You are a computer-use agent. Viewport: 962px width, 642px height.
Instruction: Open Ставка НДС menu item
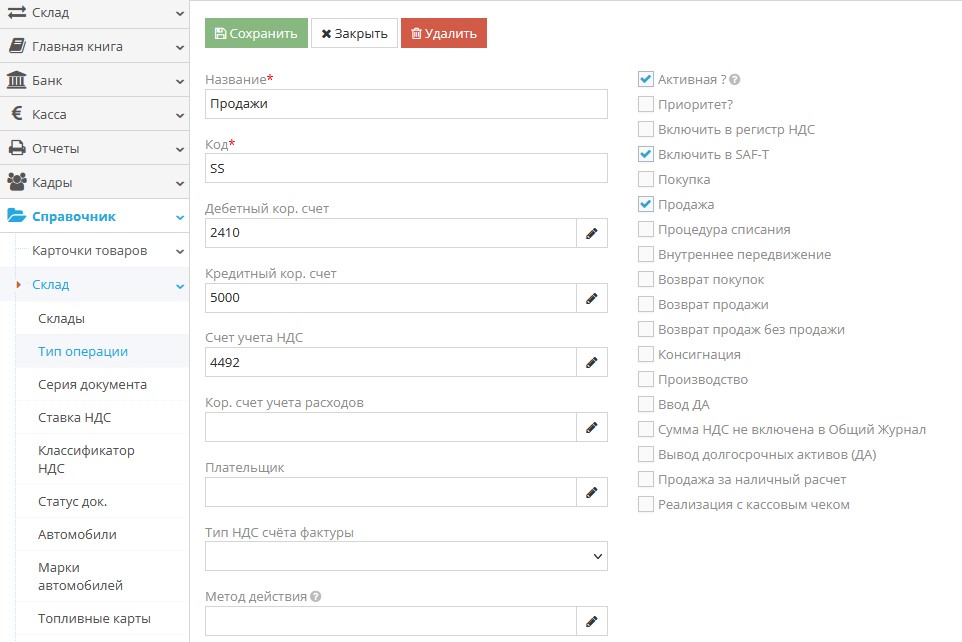point(75,417)
